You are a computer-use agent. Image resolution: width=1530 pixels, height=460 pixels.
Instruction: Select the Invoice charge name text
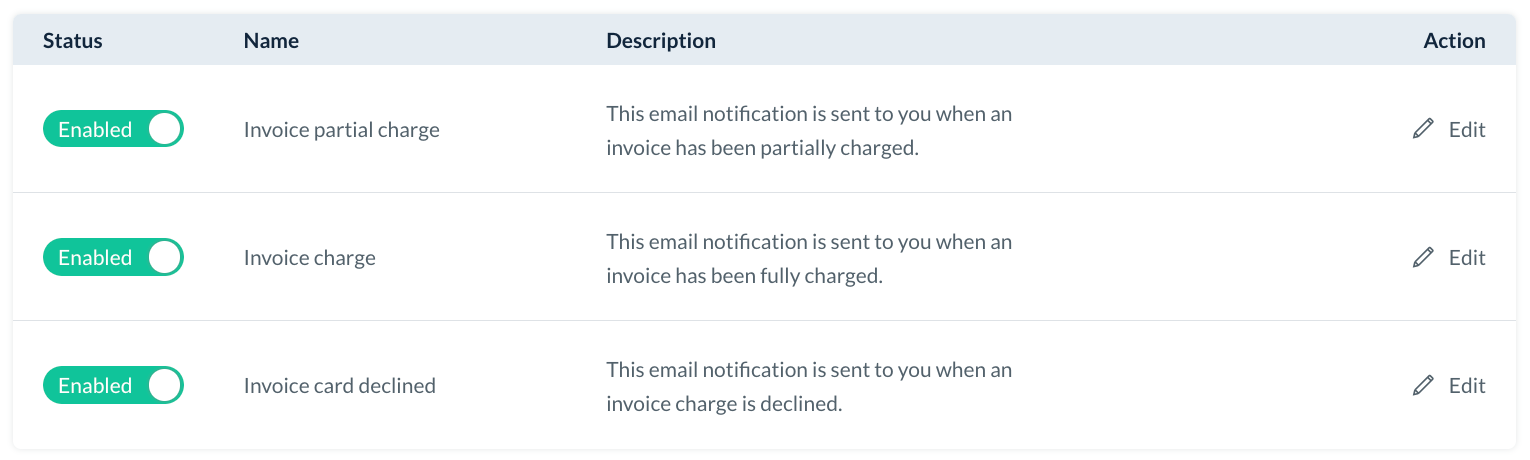(x=309, y=258)
